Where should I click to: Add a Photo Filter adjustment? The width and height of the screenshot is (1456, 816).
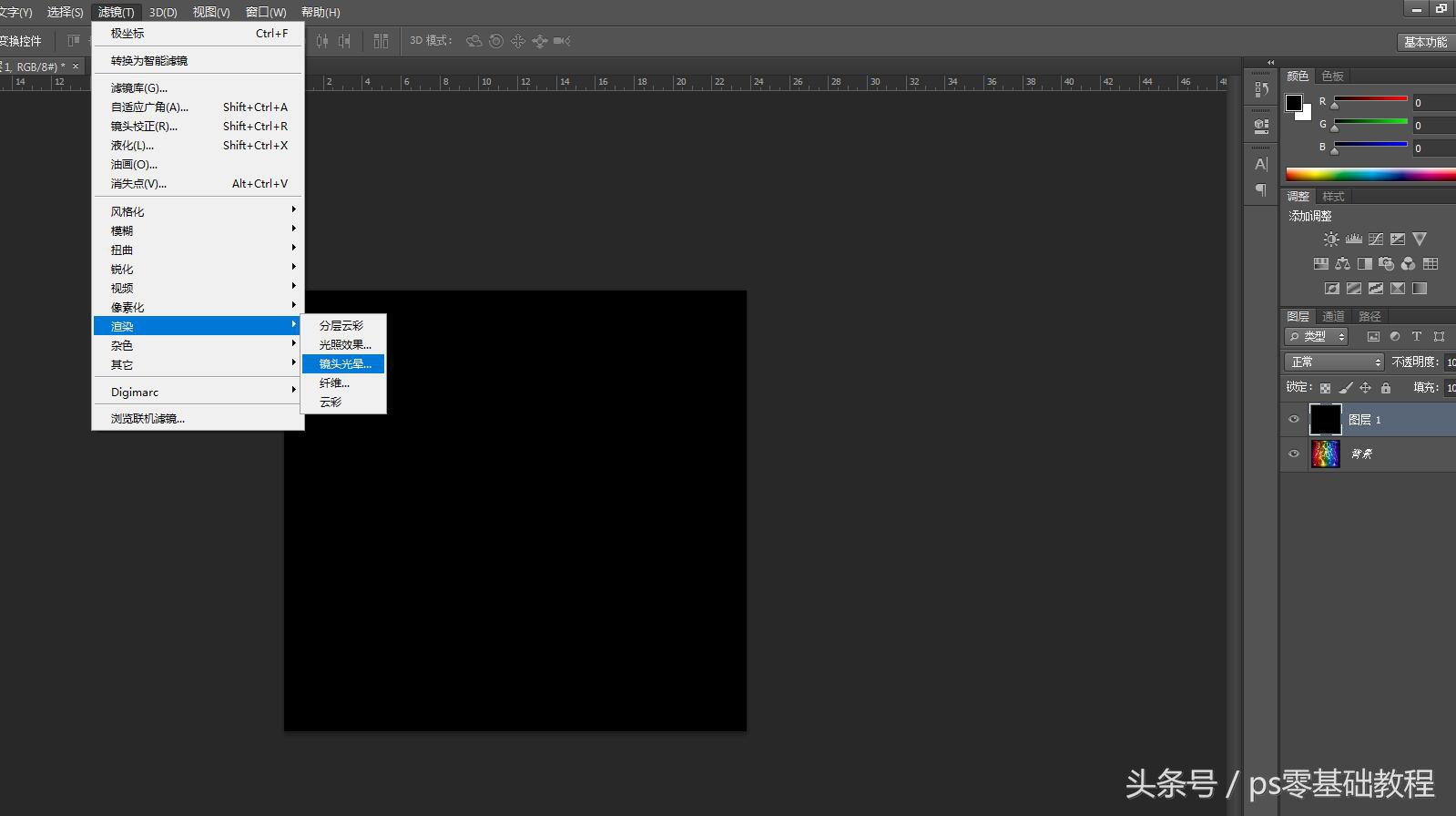click(x=1387, y=264)
